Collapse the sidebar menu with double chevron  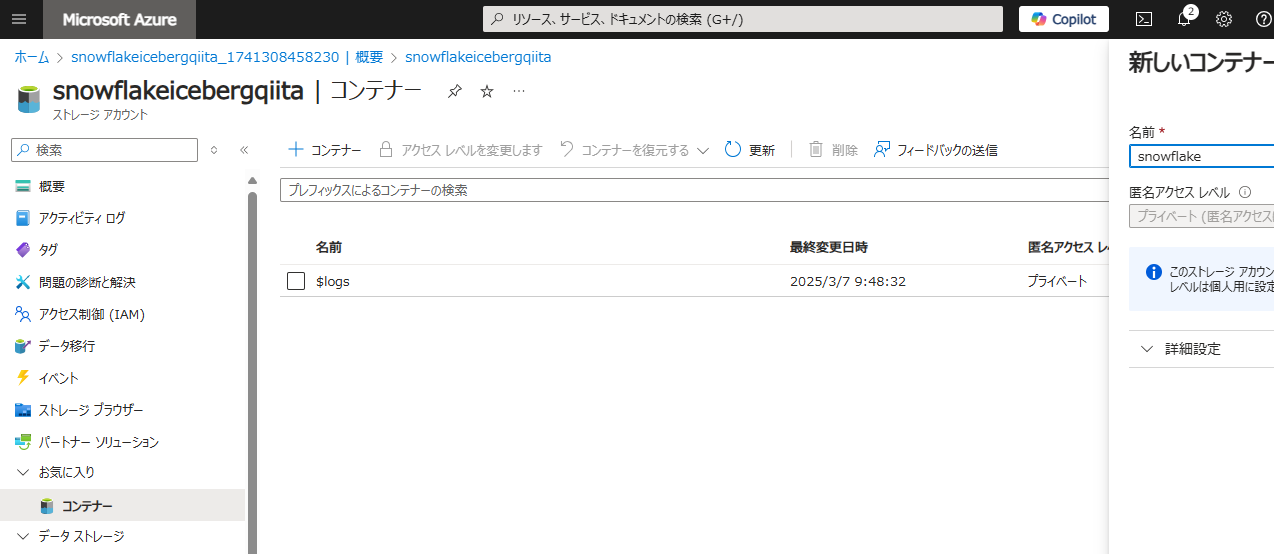pos(244,150)
